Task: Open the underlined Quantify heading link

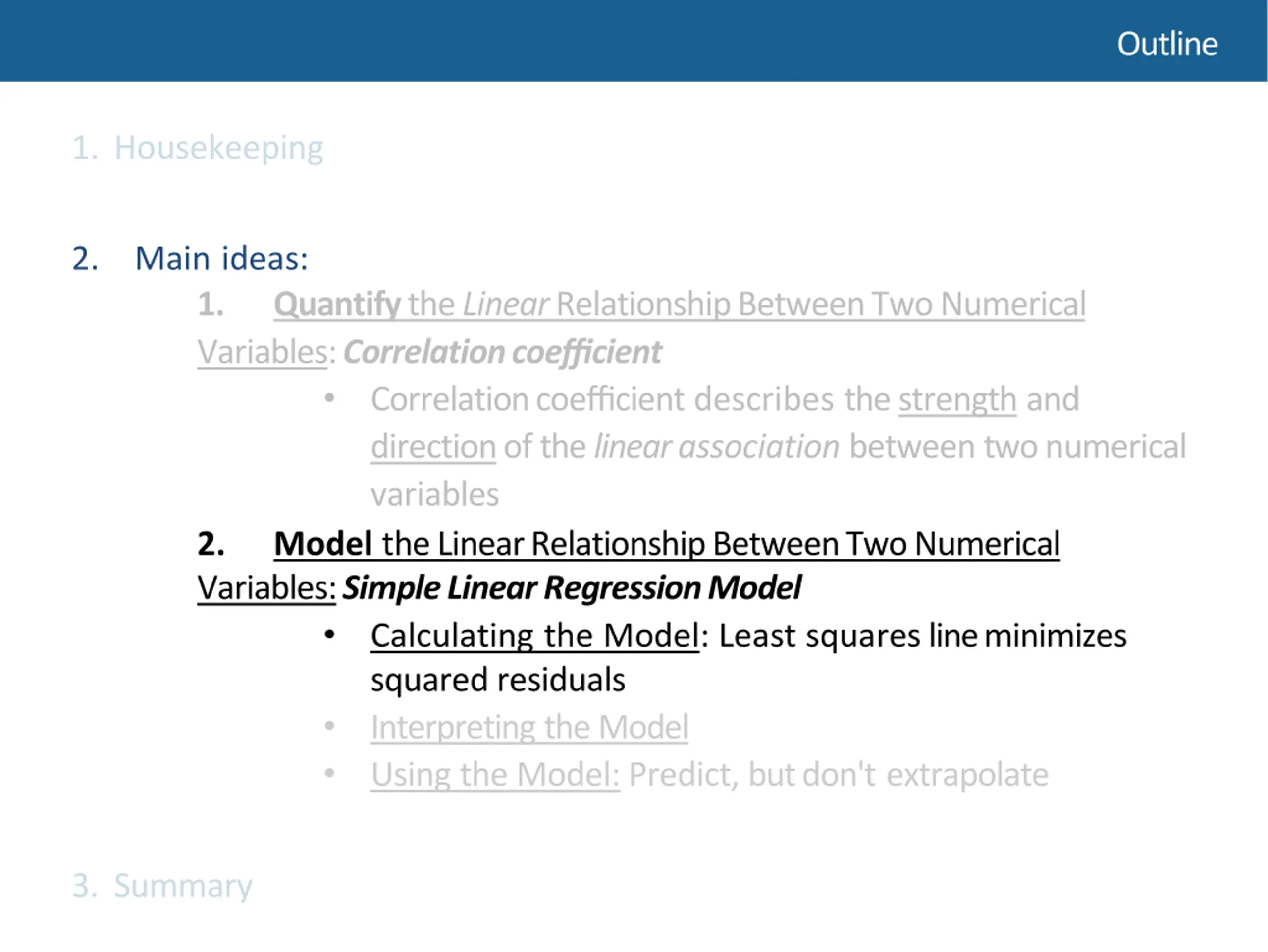Action: click(679, 305)
